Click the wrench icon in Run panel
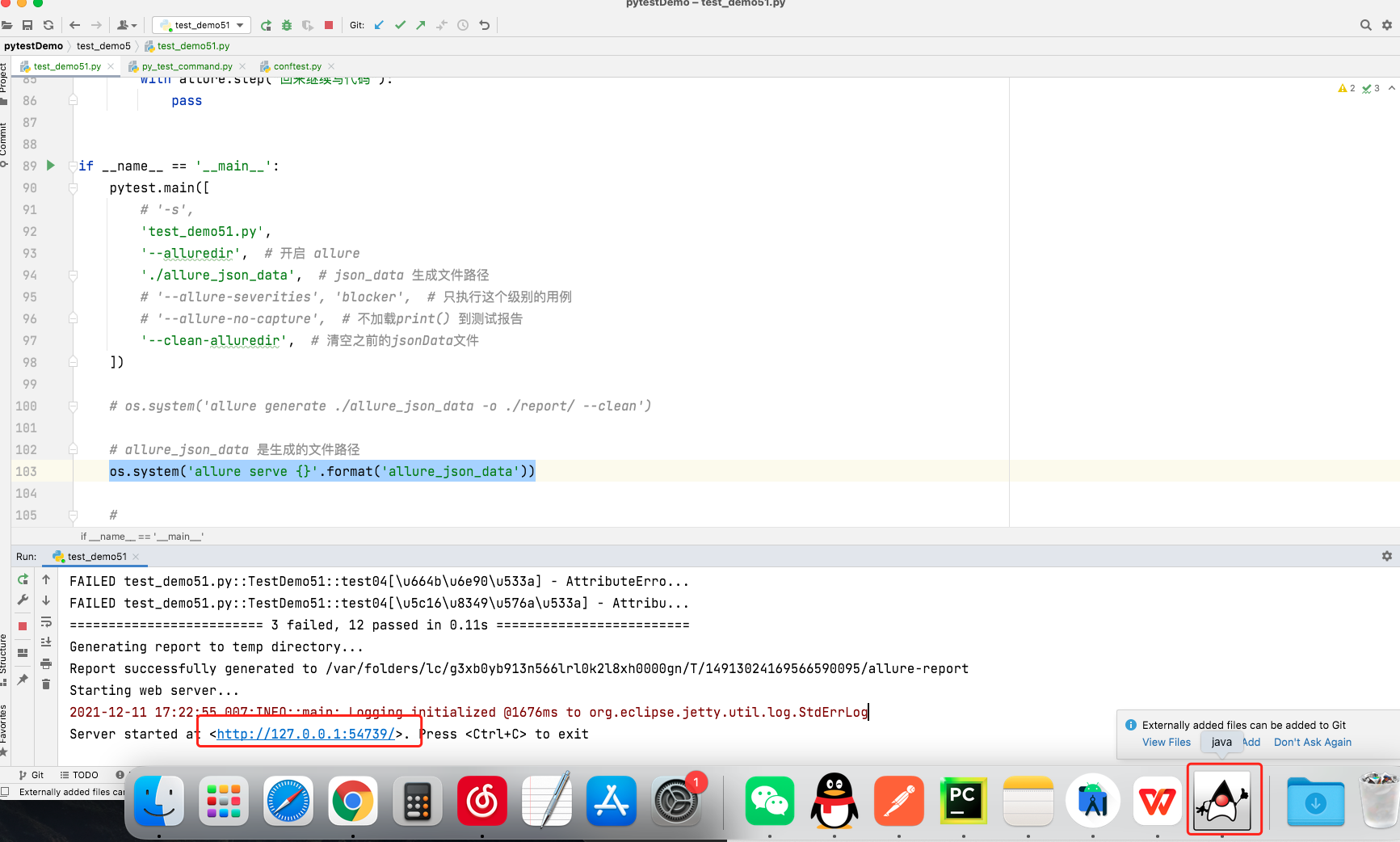1400x842 pixels. point(23,600)
